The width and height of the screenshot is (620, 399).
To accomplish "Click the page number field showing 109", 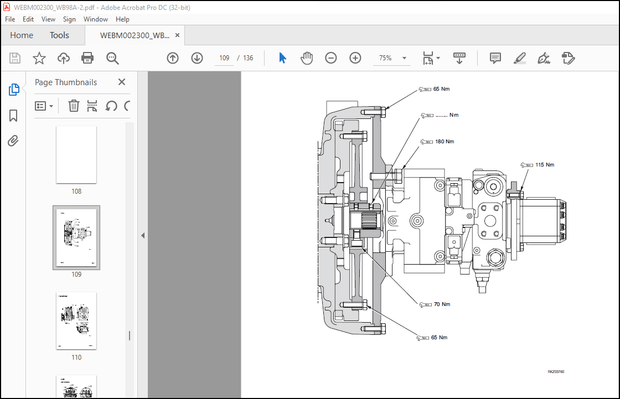I will 224,58.
